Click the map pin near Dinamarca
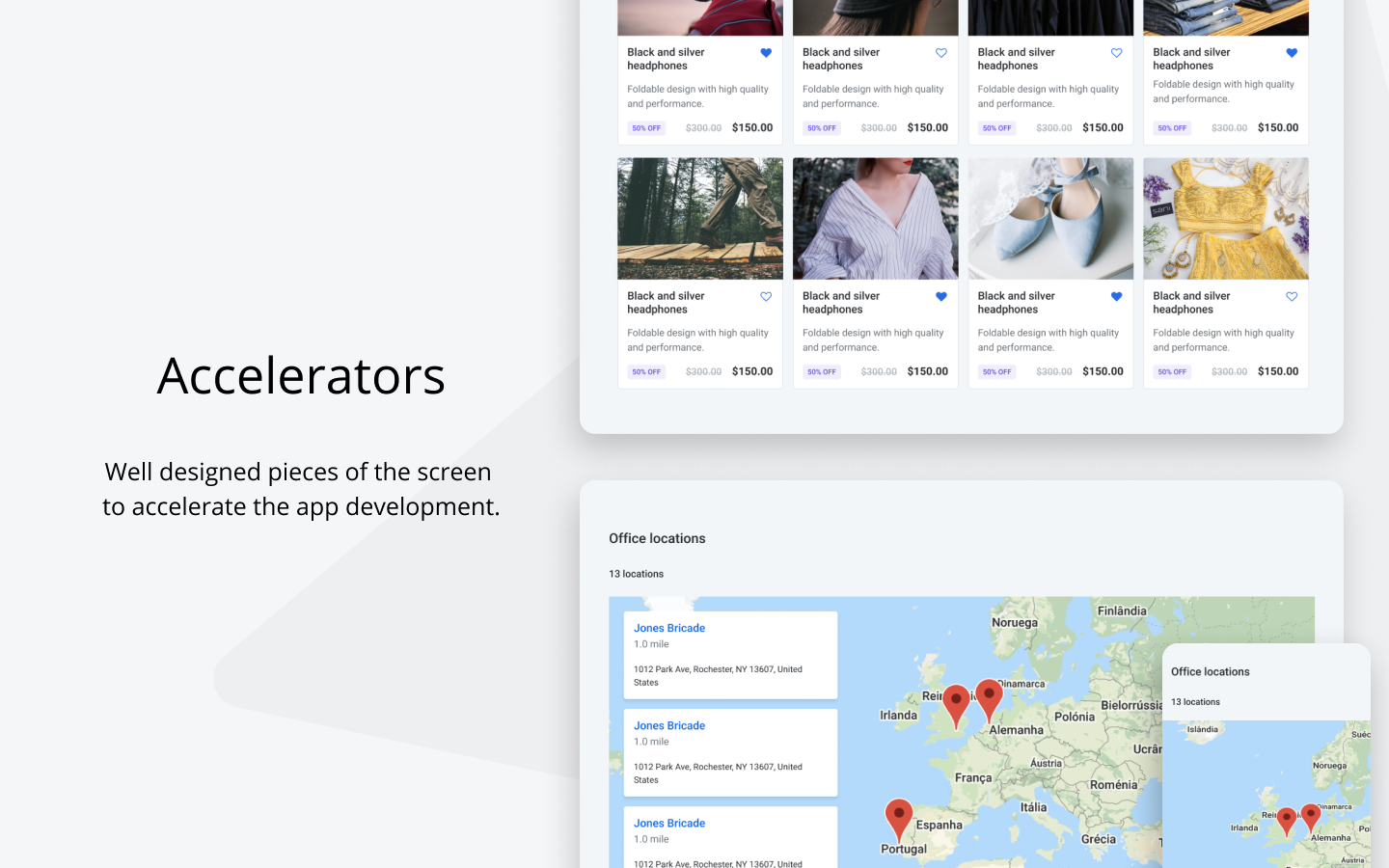The image size is (1389, 868). tap(989, 697)
